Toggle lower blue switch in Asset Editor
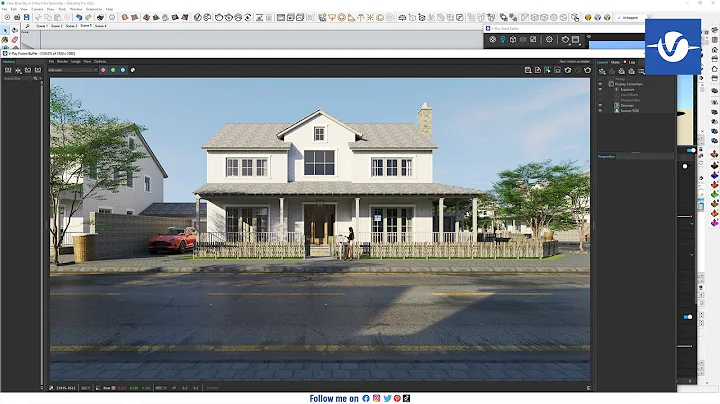720x404 pixels. 688,317
